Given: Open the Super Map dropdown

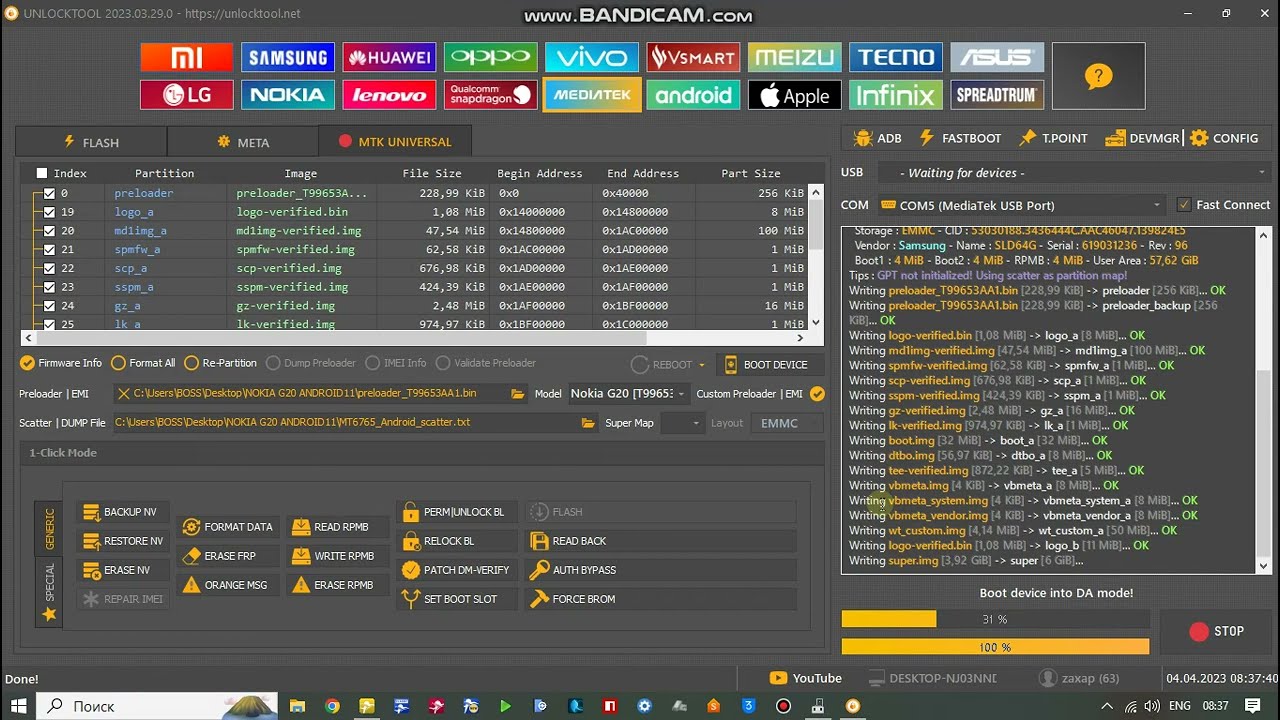Looking at the screenshot, I should [683, 423].
